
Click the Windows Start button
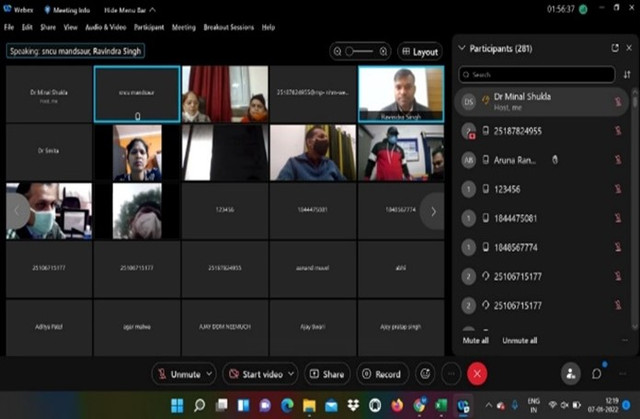[x=178, y=406]
